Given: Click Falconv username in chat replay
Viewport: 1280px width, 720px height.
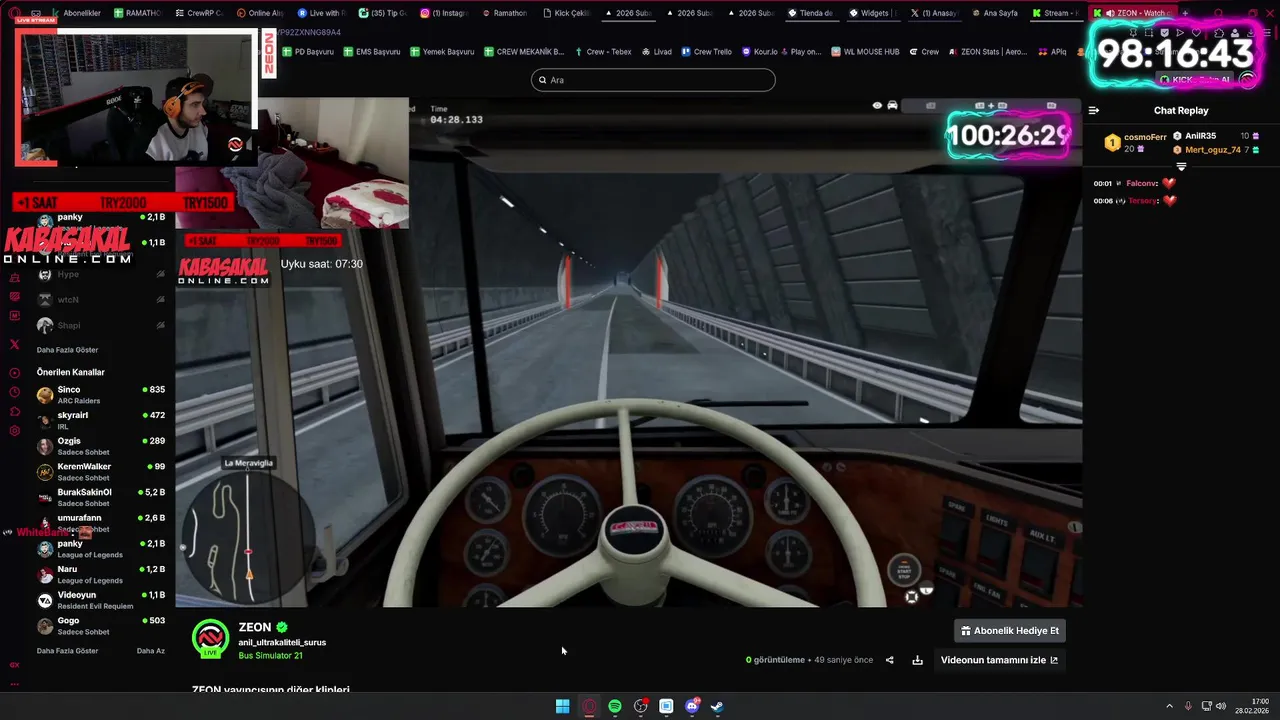Looking at the screenshot, I should 1141,183.
